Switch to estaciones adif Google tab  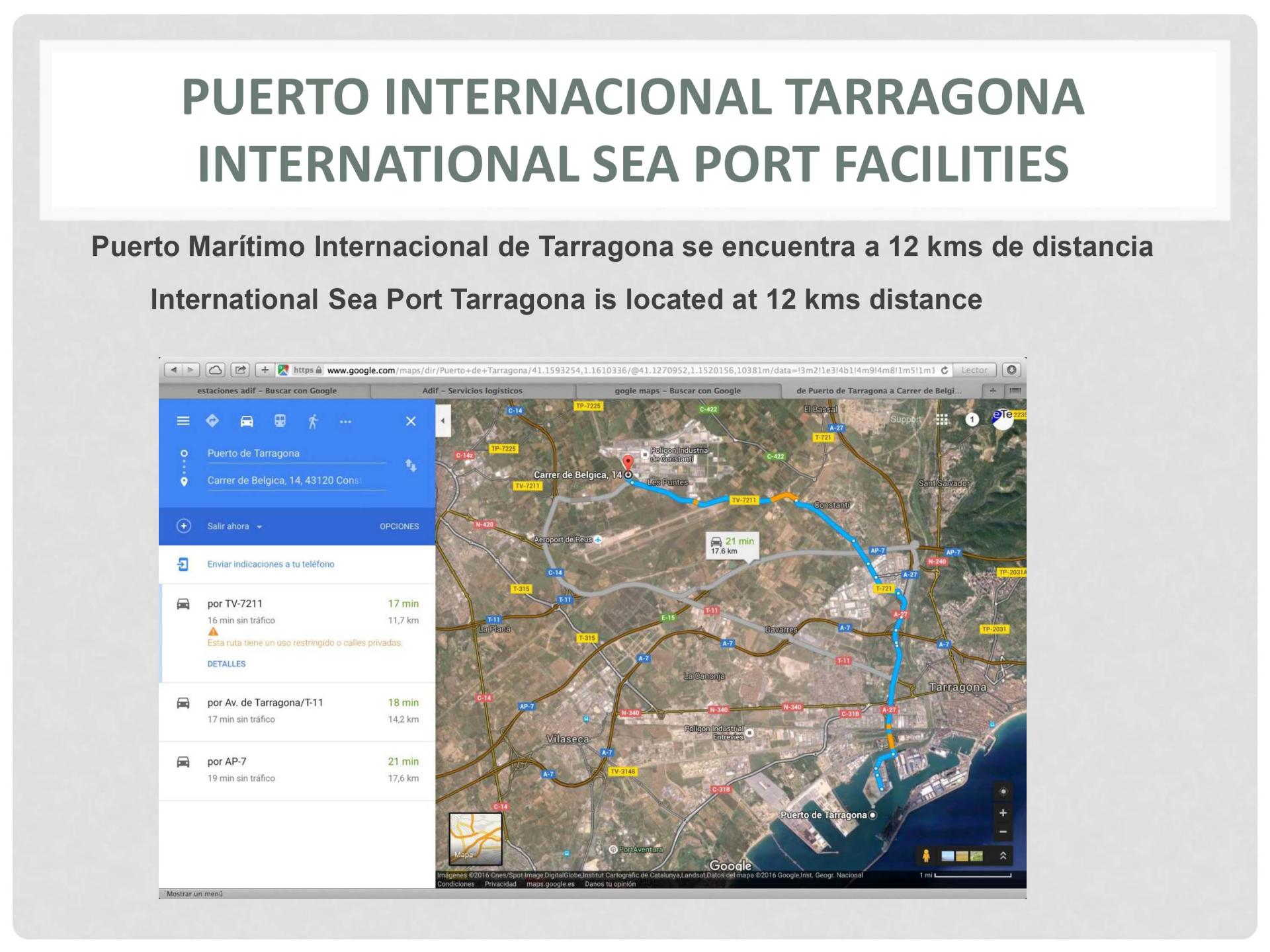click(x=267, y=391)
